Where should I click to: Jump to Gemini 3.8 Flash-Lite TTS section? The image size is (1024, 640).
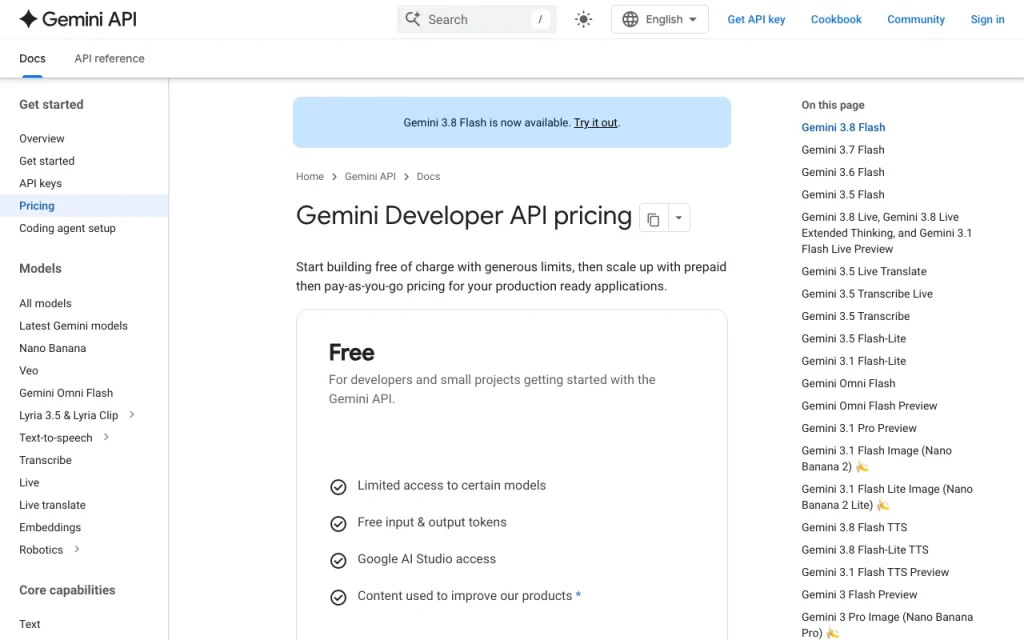tap(865, 549)
